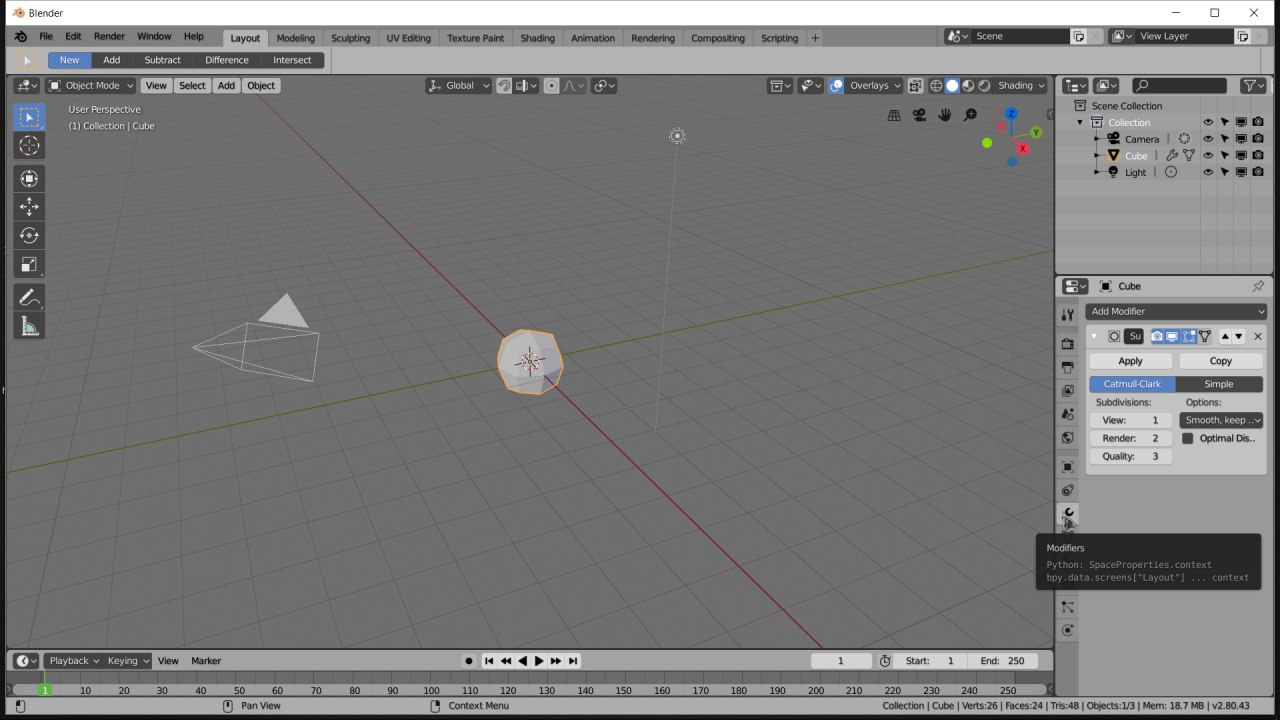Viewport: 1280px width, 720px height.
Task: Collapse the Subdivision modifier panel
Action: click(1095, 337)
